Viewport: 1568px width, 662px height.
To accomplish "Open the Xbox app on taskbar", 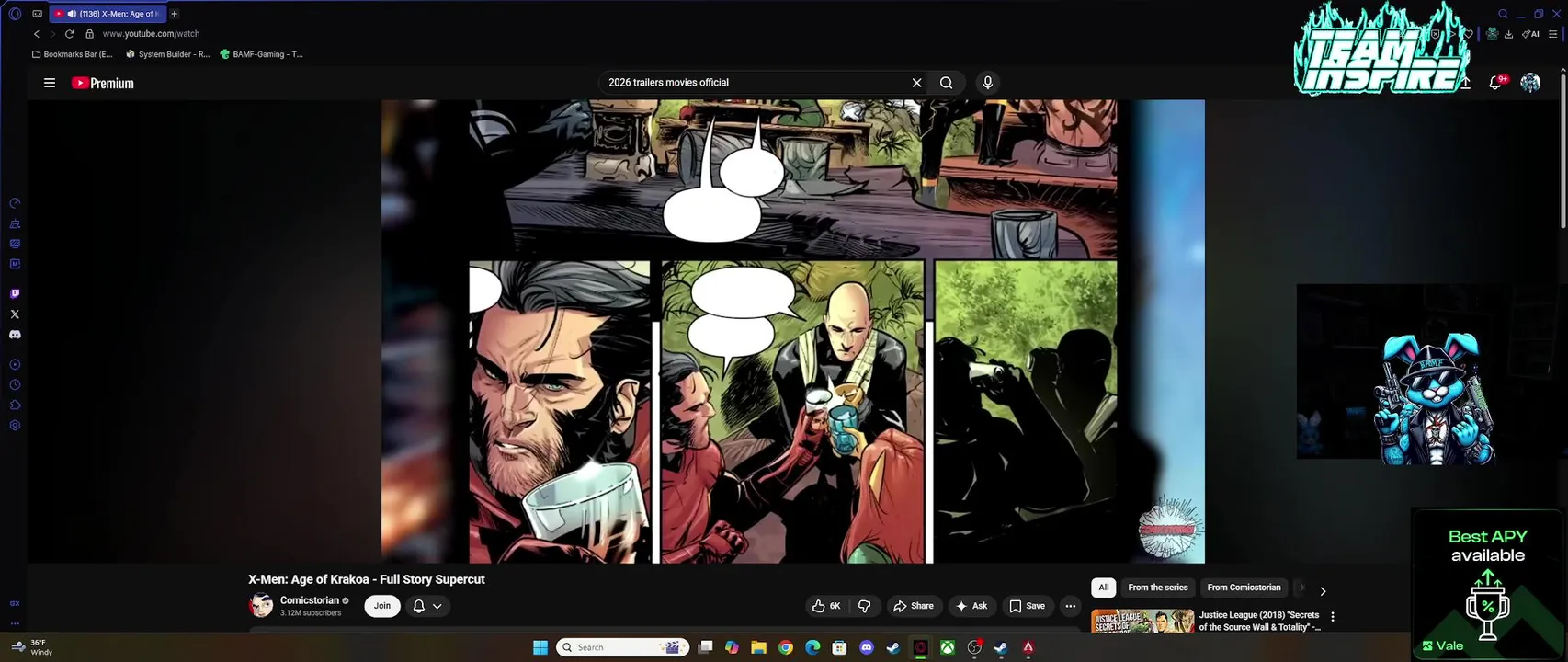I will (947, 647).
